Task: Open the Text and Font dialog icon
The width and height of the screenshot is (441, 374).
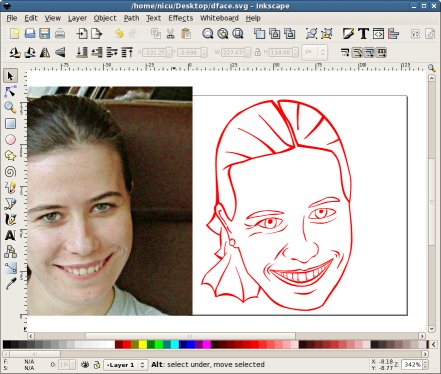Action: point(363,33)
